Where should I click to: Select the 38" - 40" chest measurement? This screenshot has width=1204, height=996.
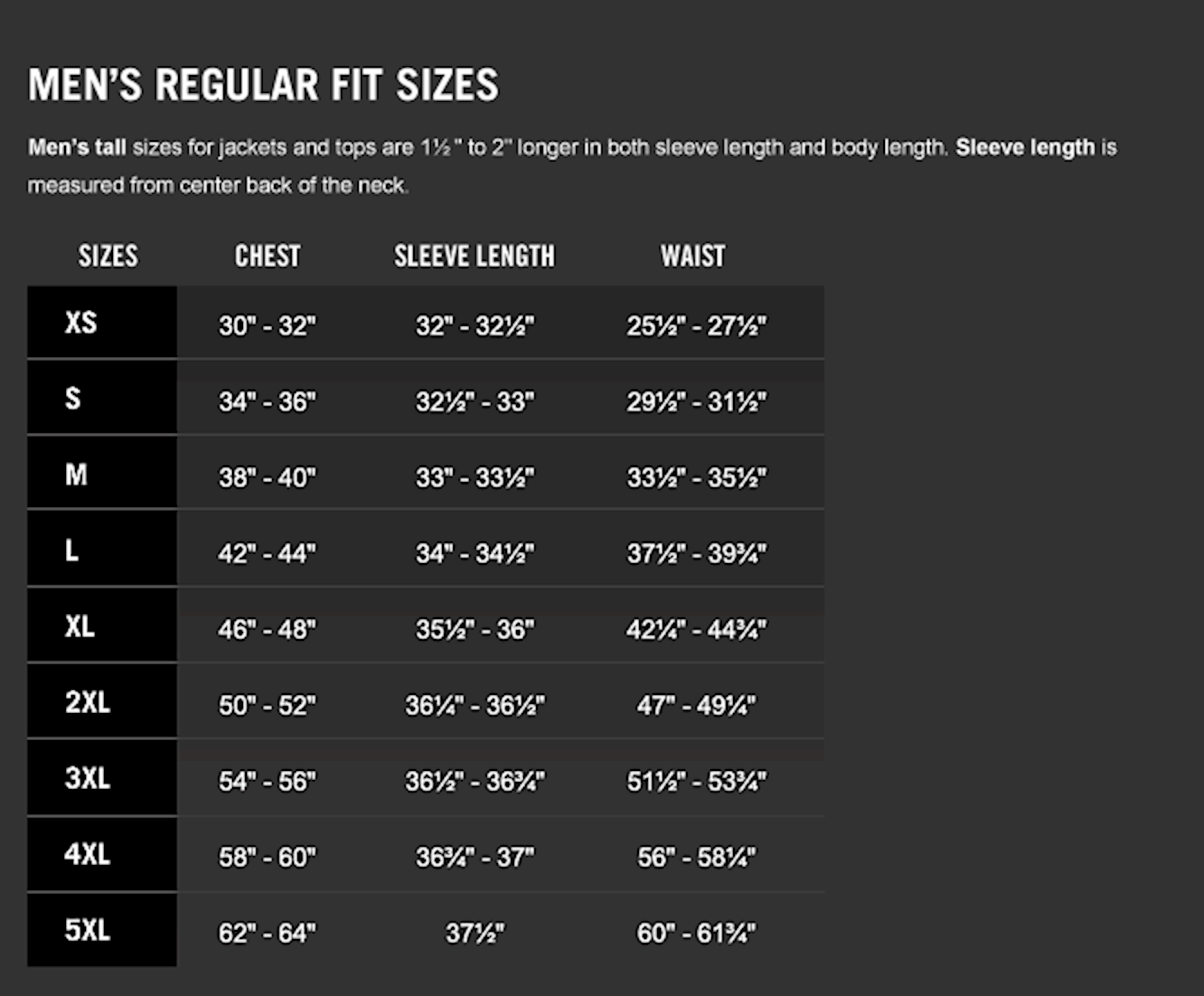[x=267, y=478]
